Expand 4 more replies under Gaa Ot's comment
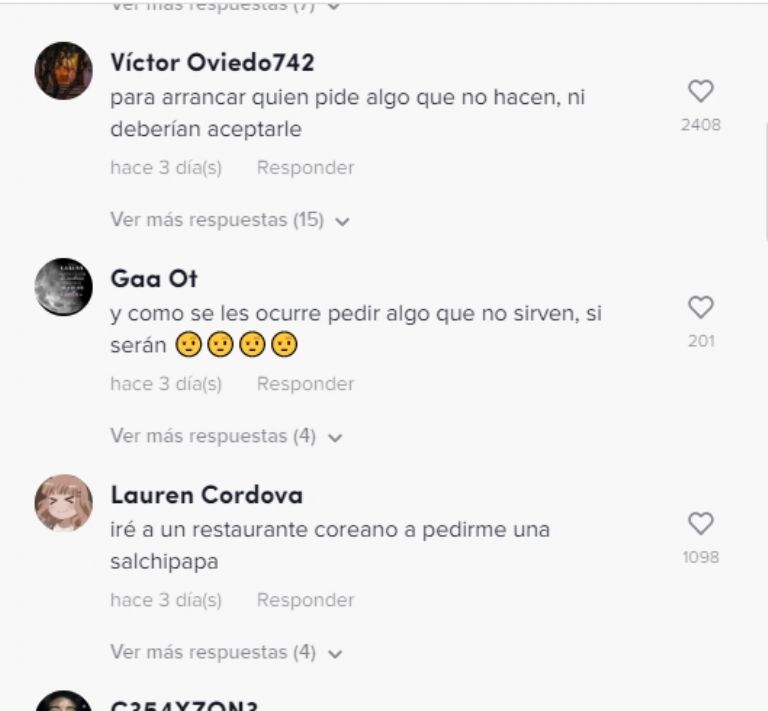768x711 pixels. point(226,436)
